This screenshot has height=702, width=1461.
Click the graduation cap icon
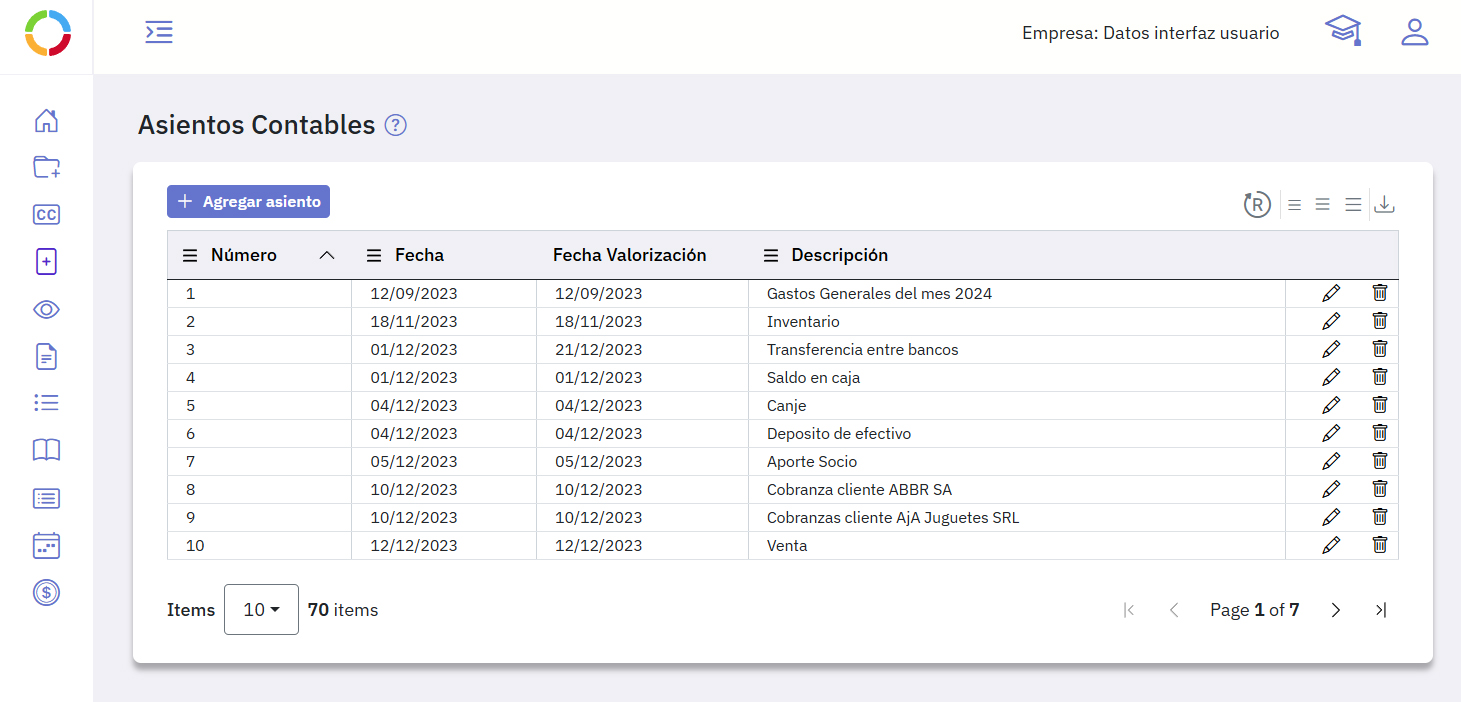(x=1343, y=31)
